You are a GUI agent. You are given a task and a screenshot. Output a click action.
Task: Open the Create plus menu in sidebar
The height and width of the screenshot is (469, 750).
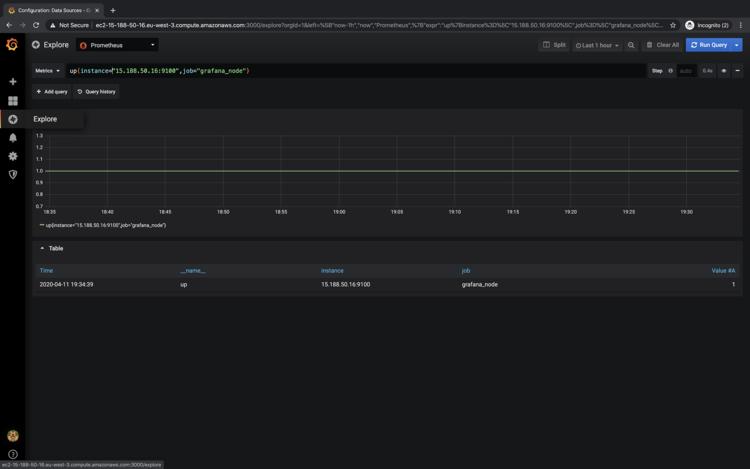tap(13, 82)
